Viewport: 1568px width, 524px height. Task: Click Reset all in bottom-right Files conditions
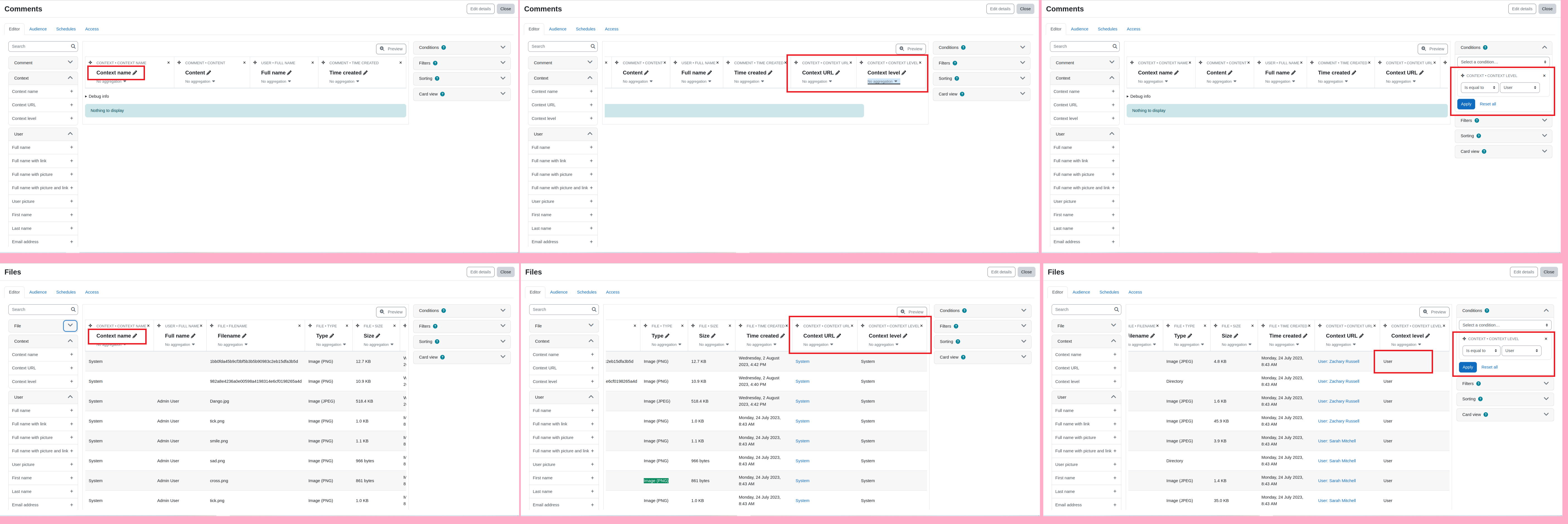pos(1489,367)
